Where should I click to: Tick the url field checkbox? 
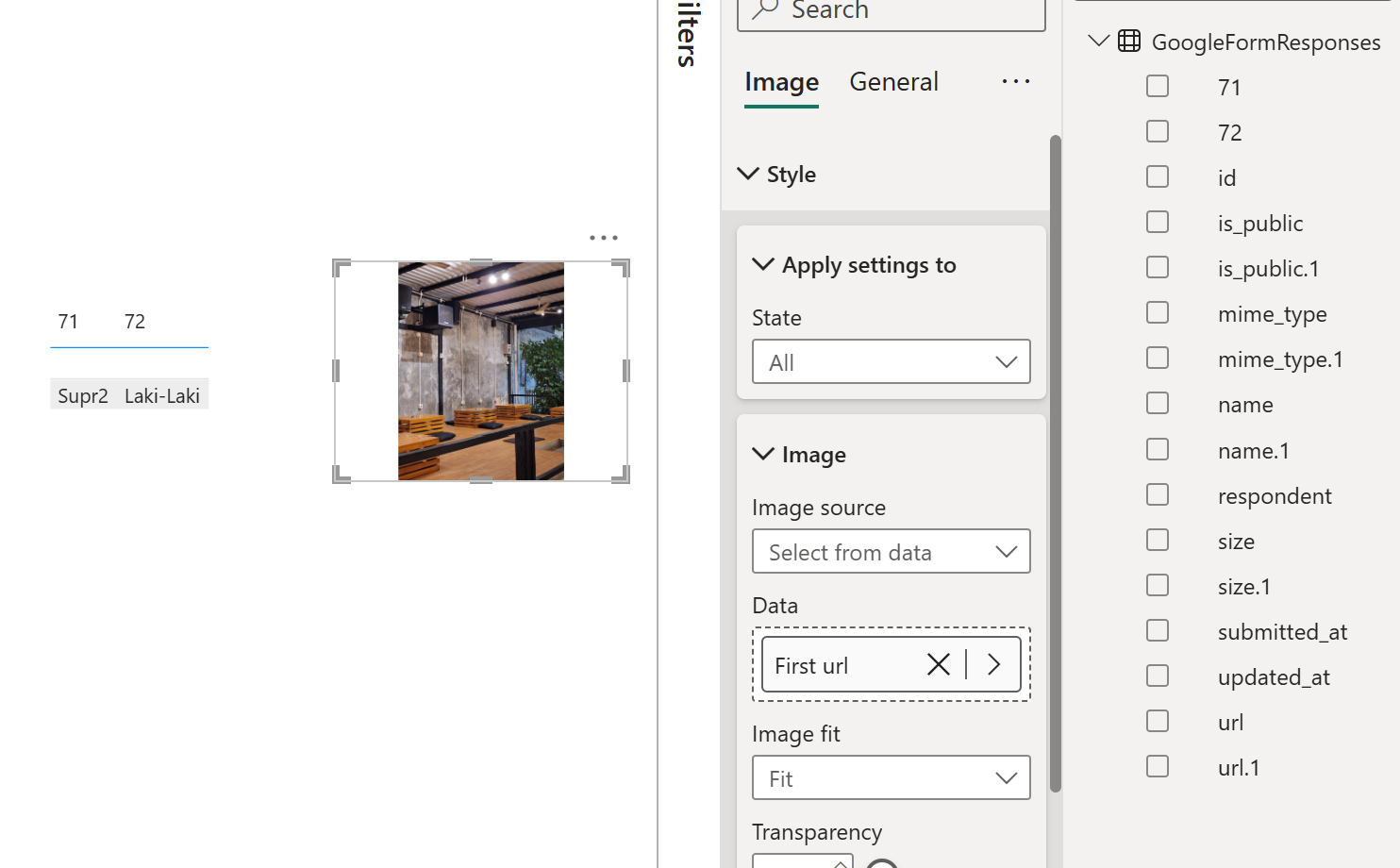1158,721
